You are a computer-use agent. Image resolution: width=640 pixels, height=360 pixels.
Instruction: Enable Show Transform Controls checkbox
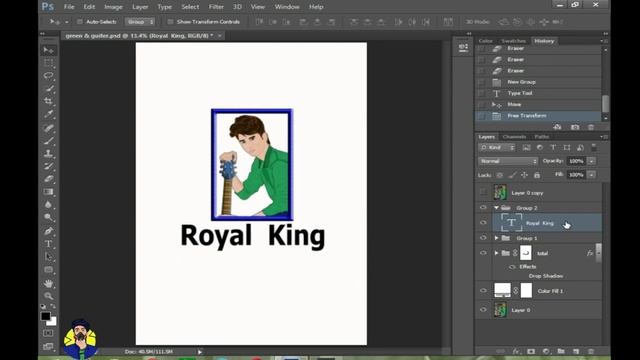pos(170,22)
